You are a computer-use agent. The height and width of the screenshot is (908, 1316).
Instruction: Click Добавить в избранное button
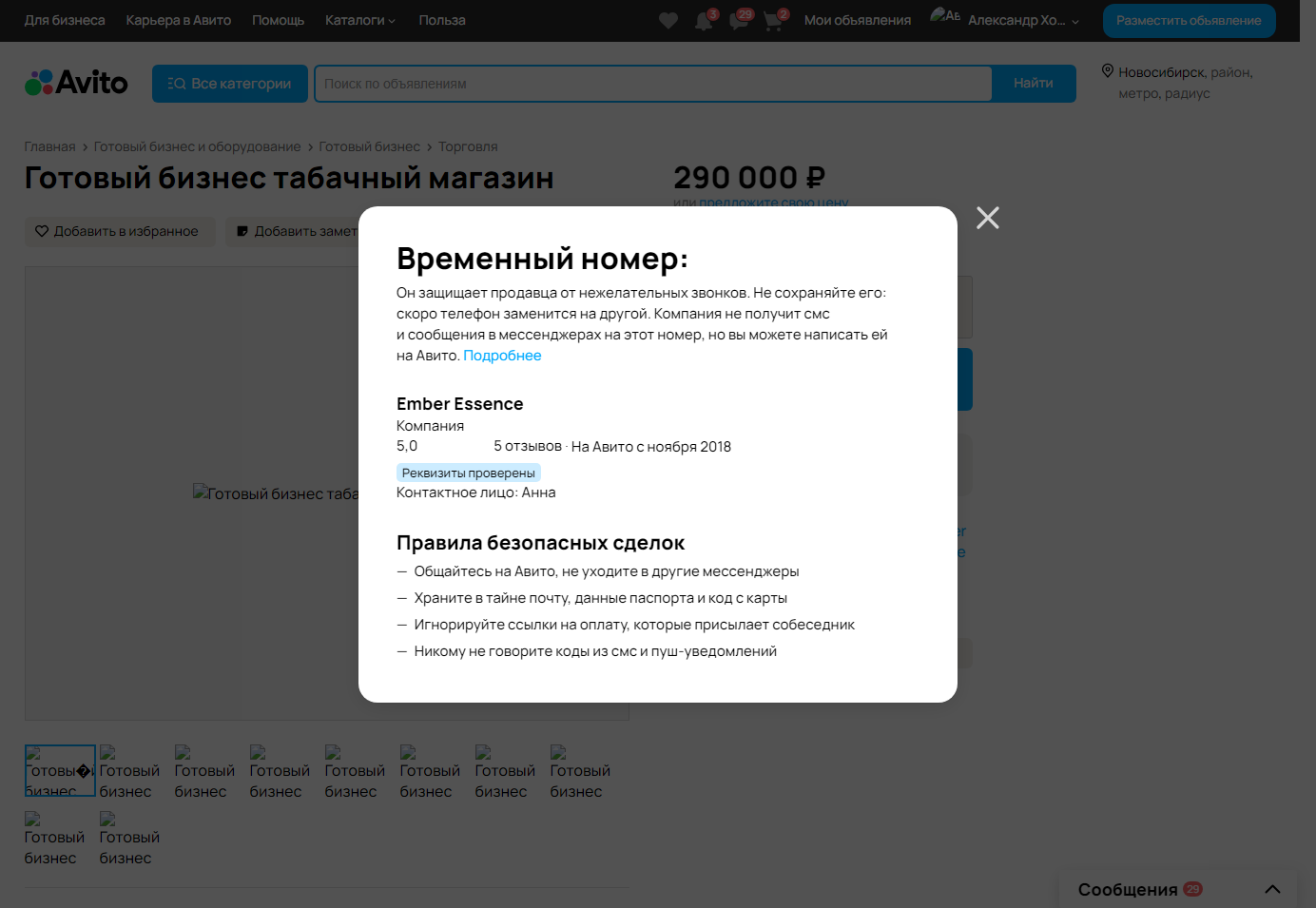120,231
